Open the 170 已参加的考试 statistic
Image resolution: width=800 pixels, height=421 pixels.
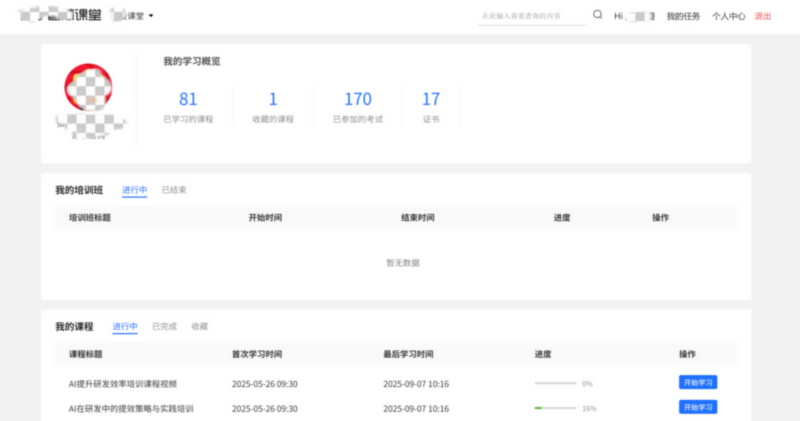tap(357, 106)
